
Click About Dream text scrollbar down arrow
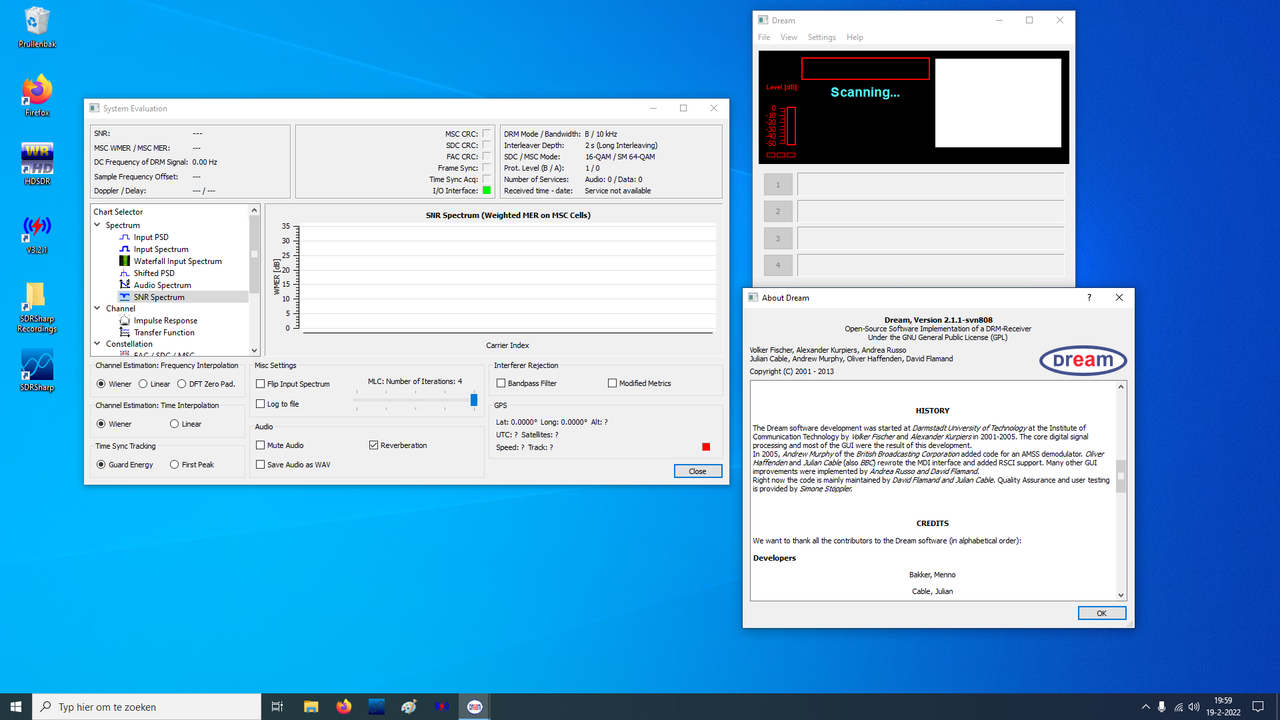[1121, 594]
